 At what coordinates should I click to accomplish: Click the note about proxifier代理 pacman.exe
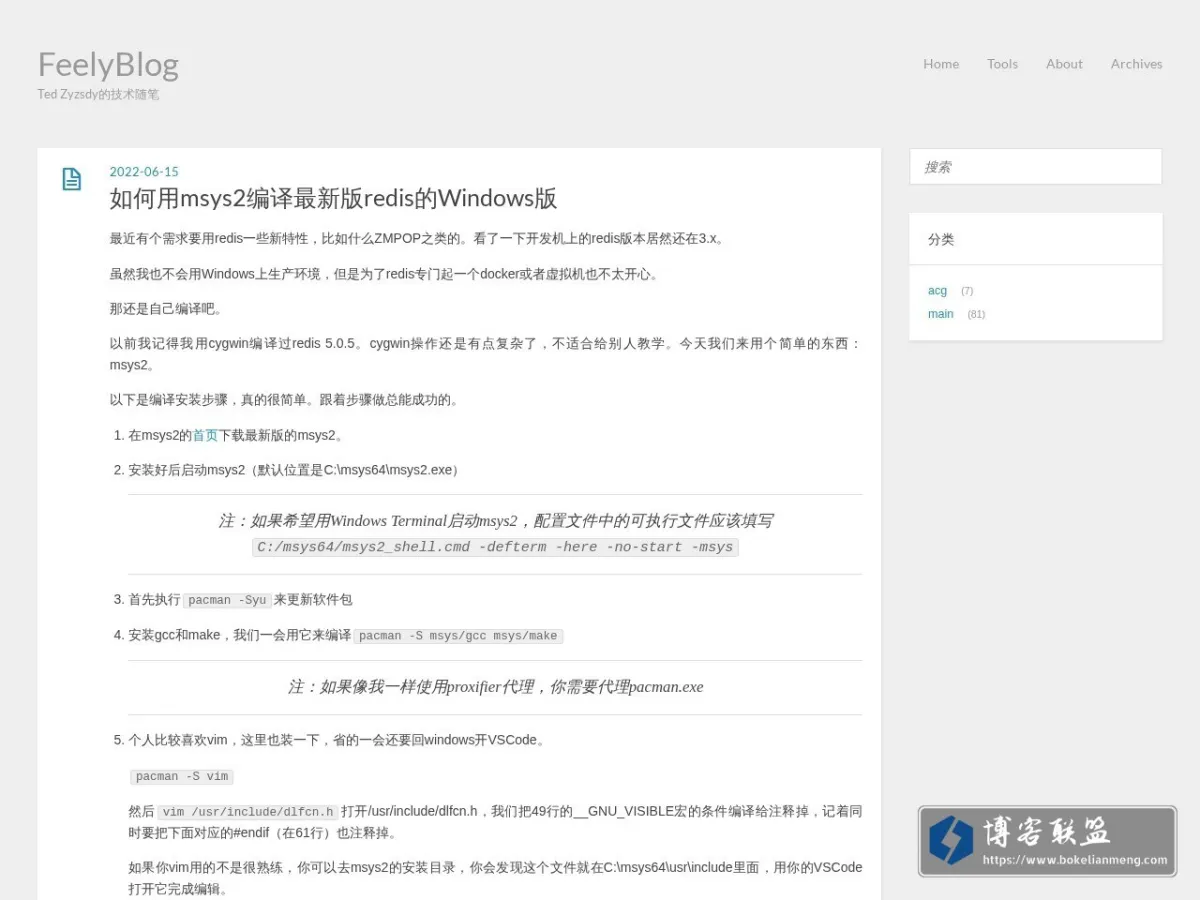coord(495,687)
